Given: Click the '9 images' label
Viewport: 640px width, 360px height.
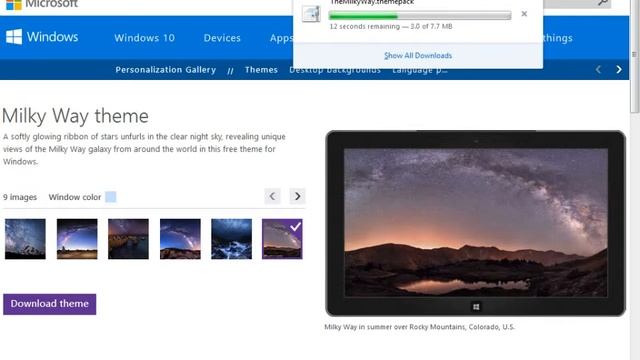Looking at the screenshot, I should click(20, 197).
